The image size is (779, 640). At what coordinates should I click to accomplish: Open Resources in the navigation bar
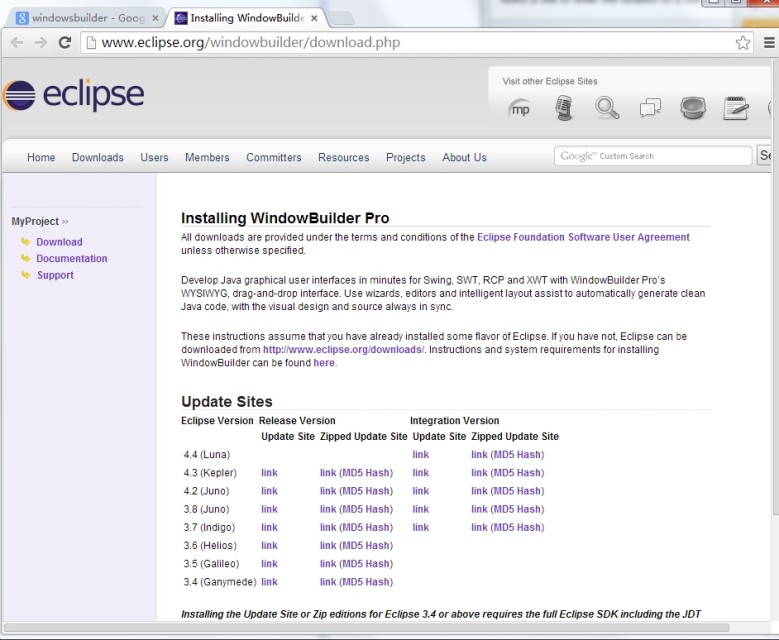344,158
